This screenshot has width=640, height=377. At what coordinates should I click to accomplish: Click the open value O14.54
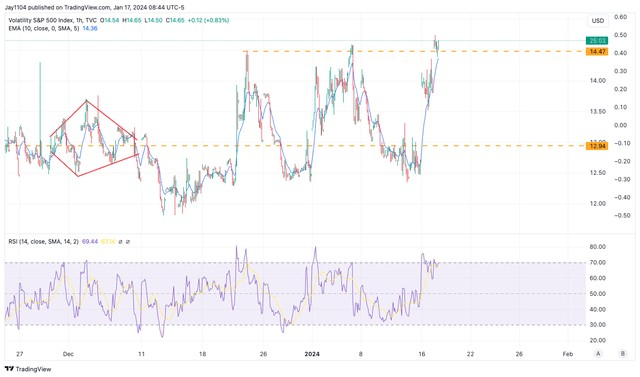tap(109, 20)
